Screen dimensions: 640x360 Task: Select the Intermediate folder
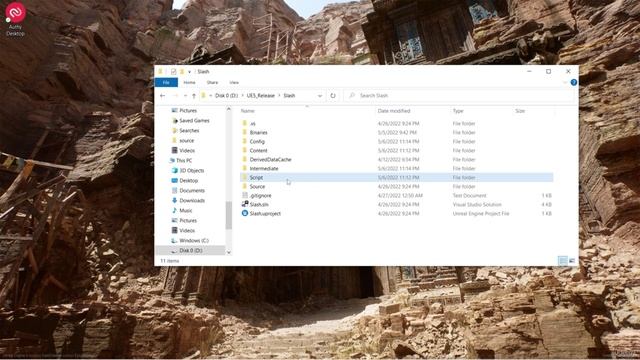(x=264, y=169)
